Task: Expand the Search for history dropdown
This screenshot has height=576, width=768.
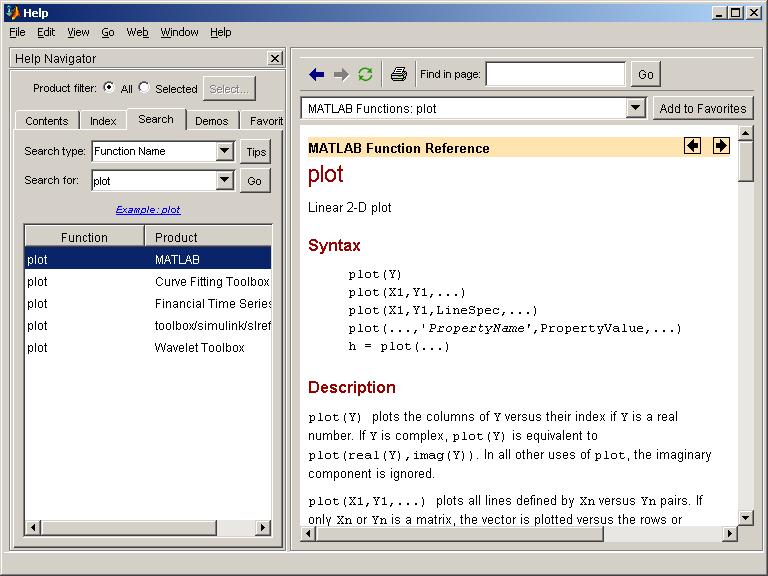Action: 224,180
